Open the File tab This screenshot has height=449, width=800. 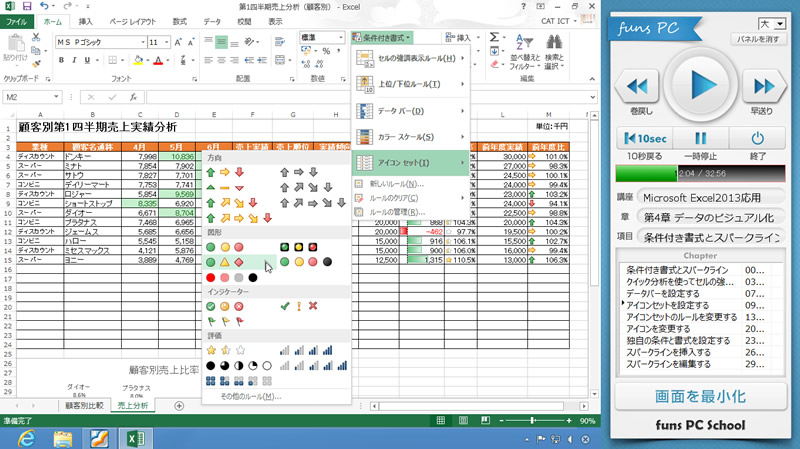click(x=17, y=21)
